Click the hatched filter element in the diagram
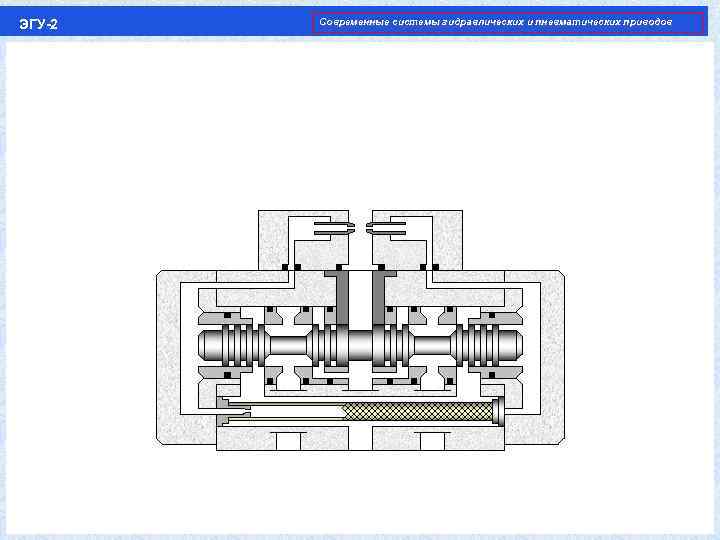Screen dimensions: 720x540 click(418, 411)
